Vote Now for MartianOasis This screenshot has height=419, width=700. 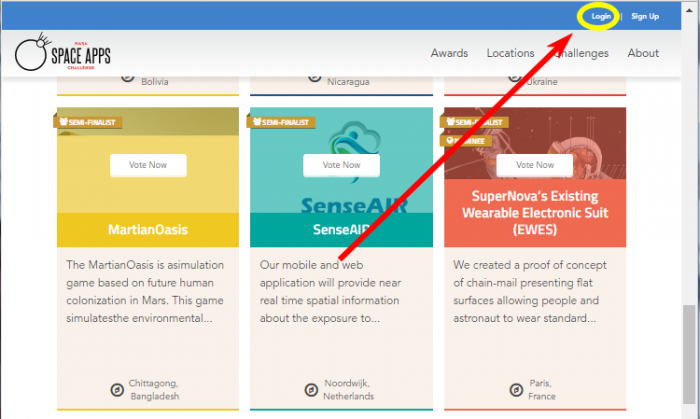(x=148, y=165)
